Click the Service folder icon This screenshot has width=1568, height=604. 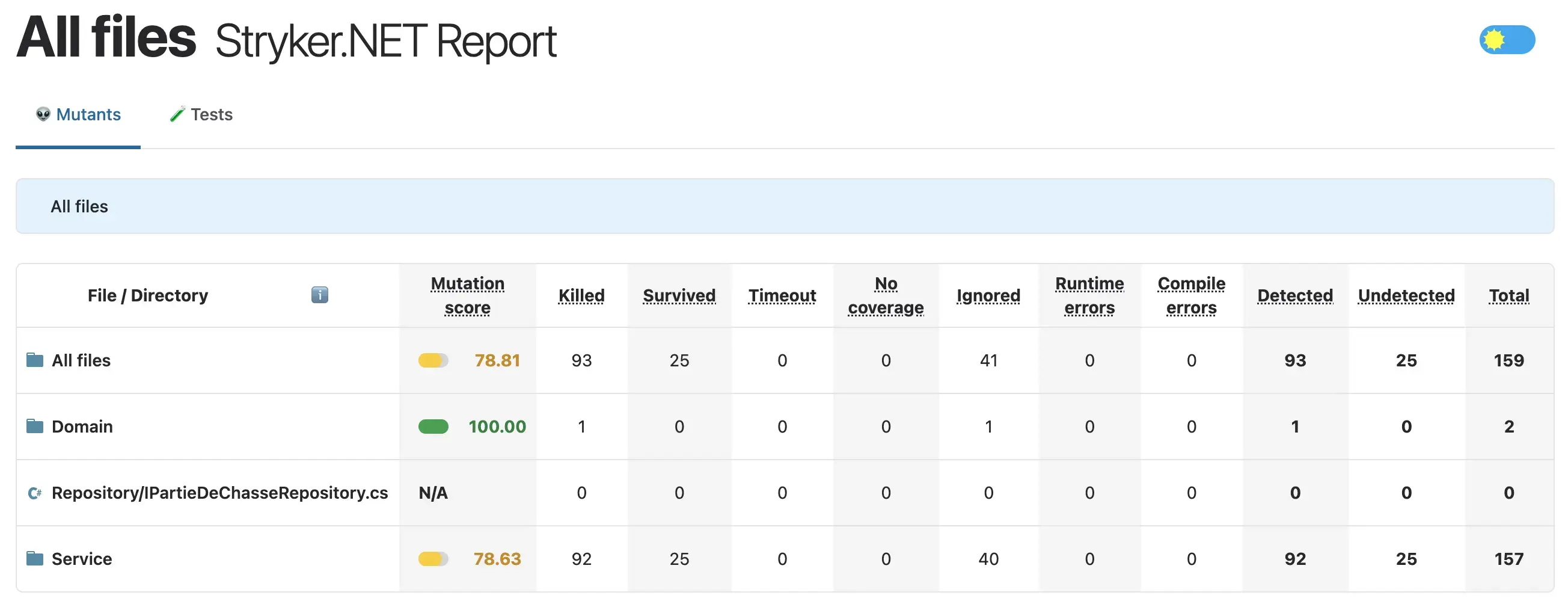pyautogui.click(x=35, y=558)
